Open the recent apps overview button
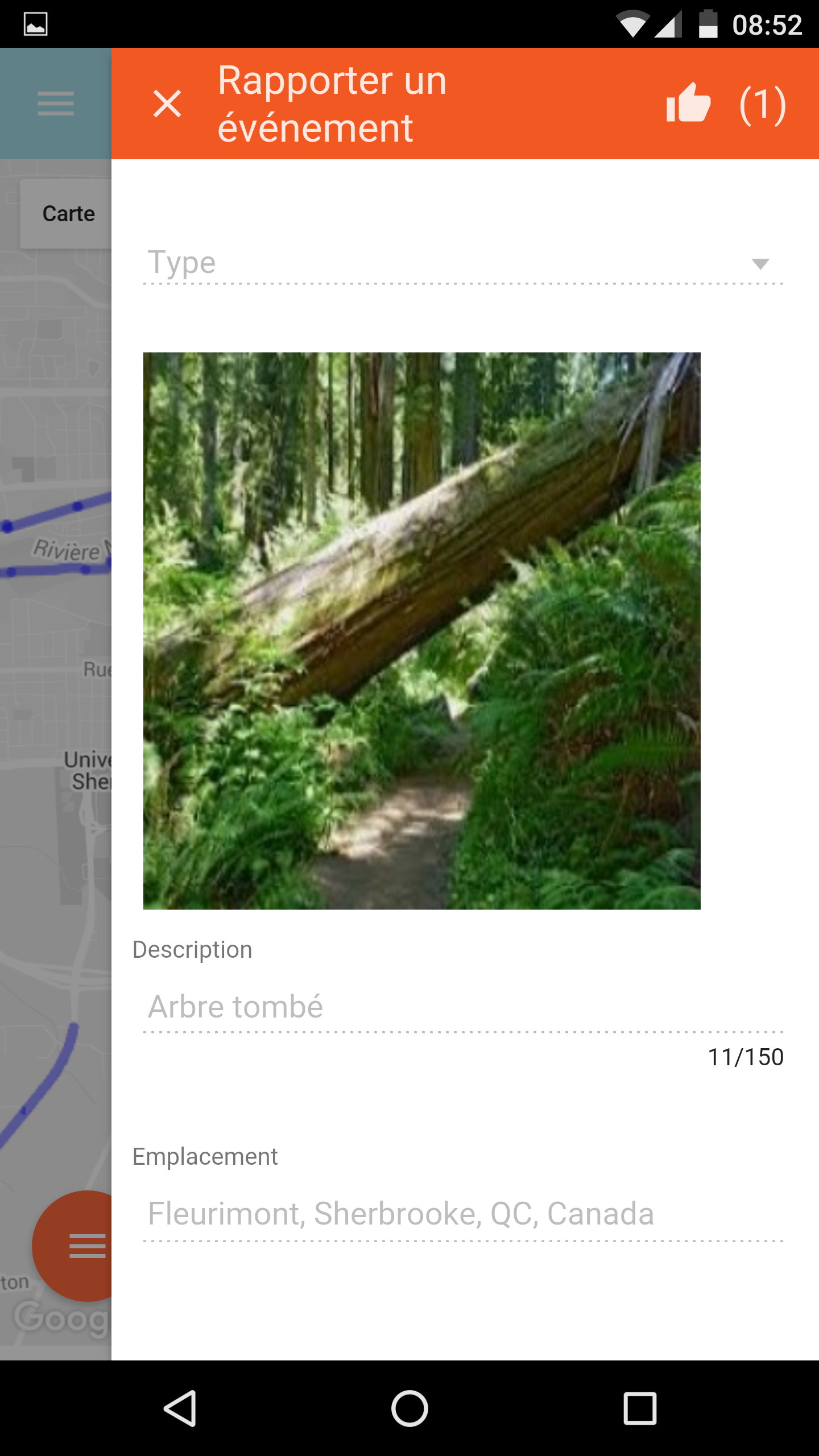This screenshot has width=819, height=1456. tap(640, 1408)
